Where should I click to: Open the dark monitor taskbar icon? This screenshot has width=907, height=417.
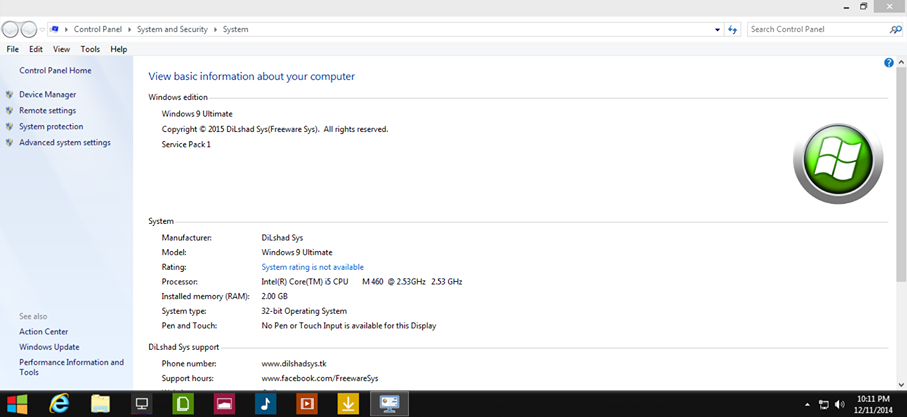(142, 404)
